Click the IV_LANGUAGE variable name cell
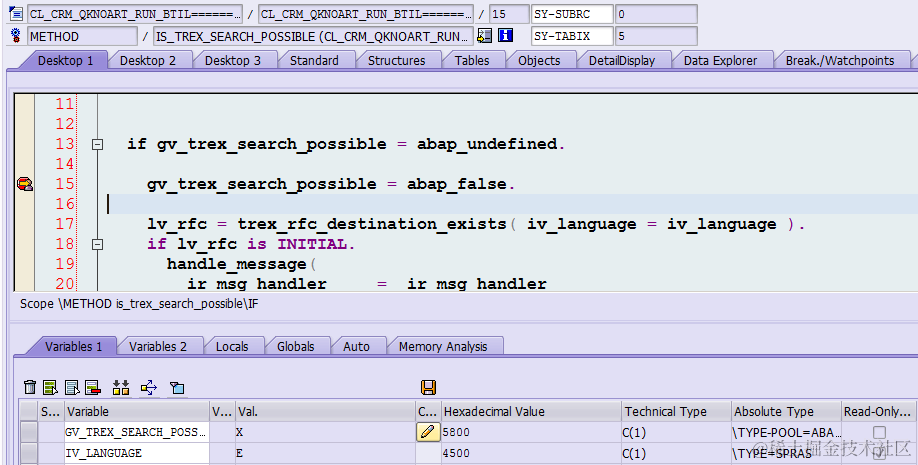 click(x=136, y=453)
